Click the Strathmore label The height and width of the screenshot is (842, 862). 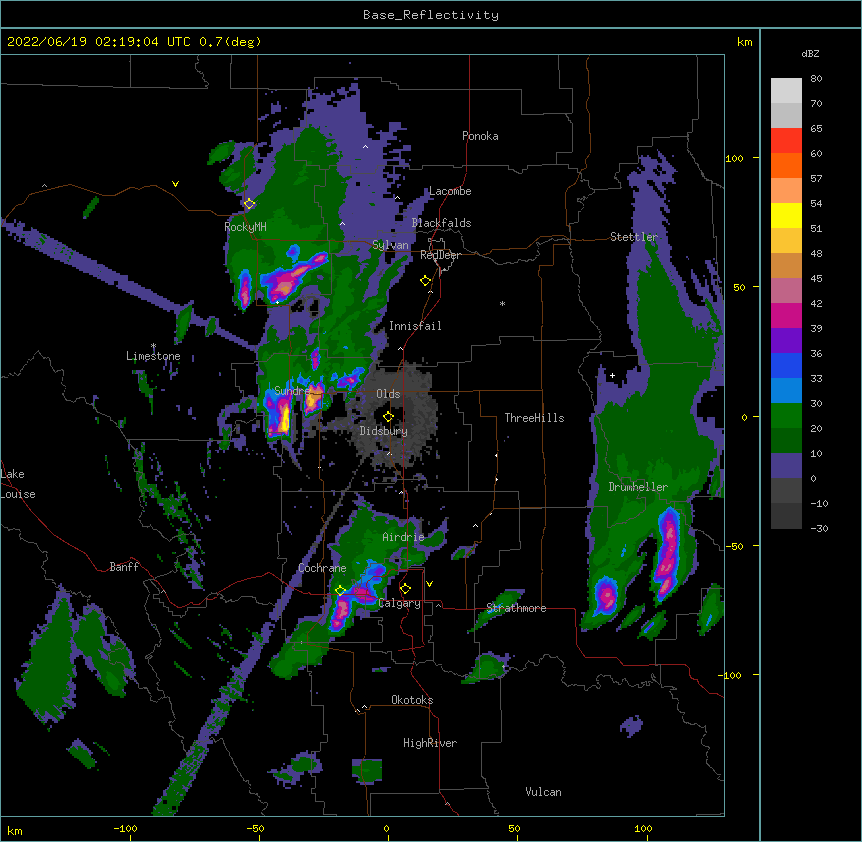click(516, 608)
